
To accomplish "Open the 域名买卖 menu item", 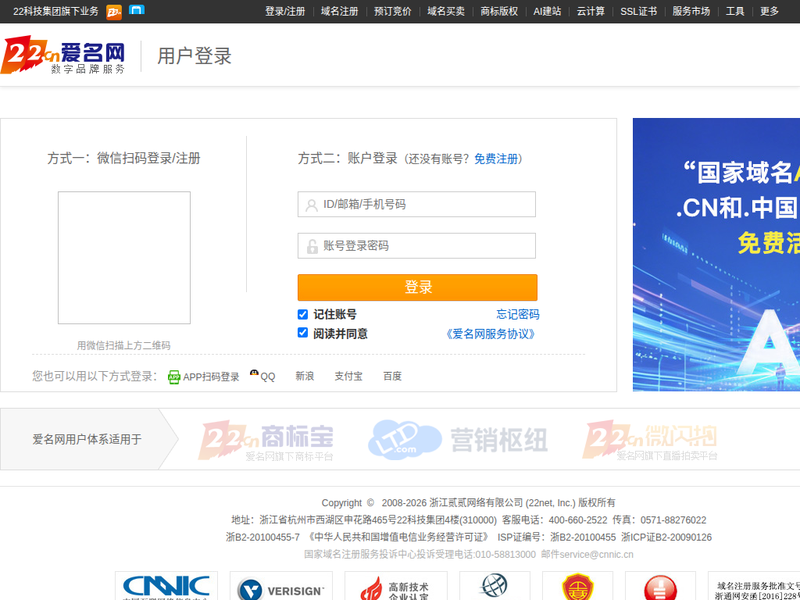I will 445,11.
